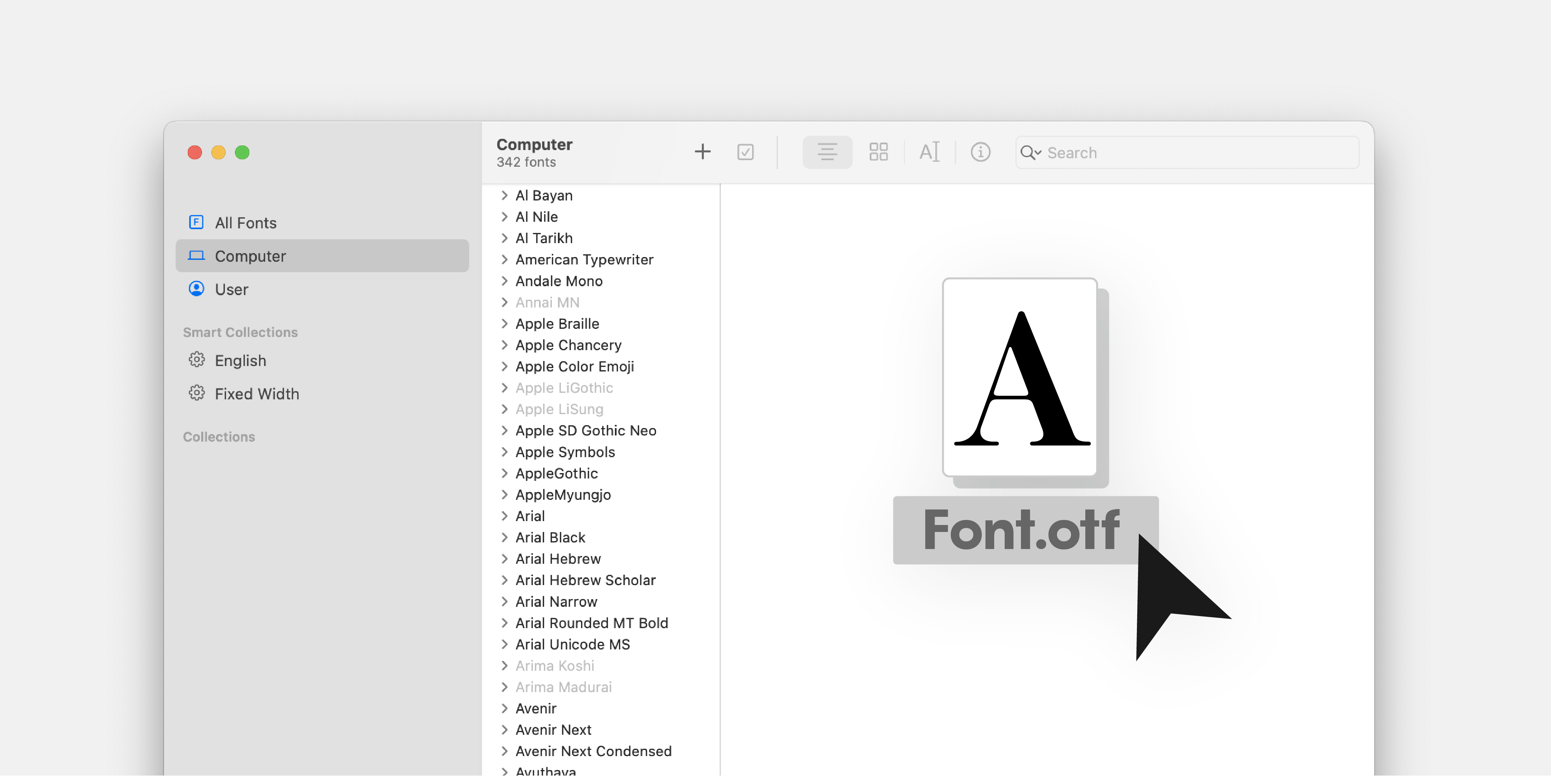Open the search options magnifier dropdown
Image resolution: width=1551 pixels, height=784 pixels.
1030,153
